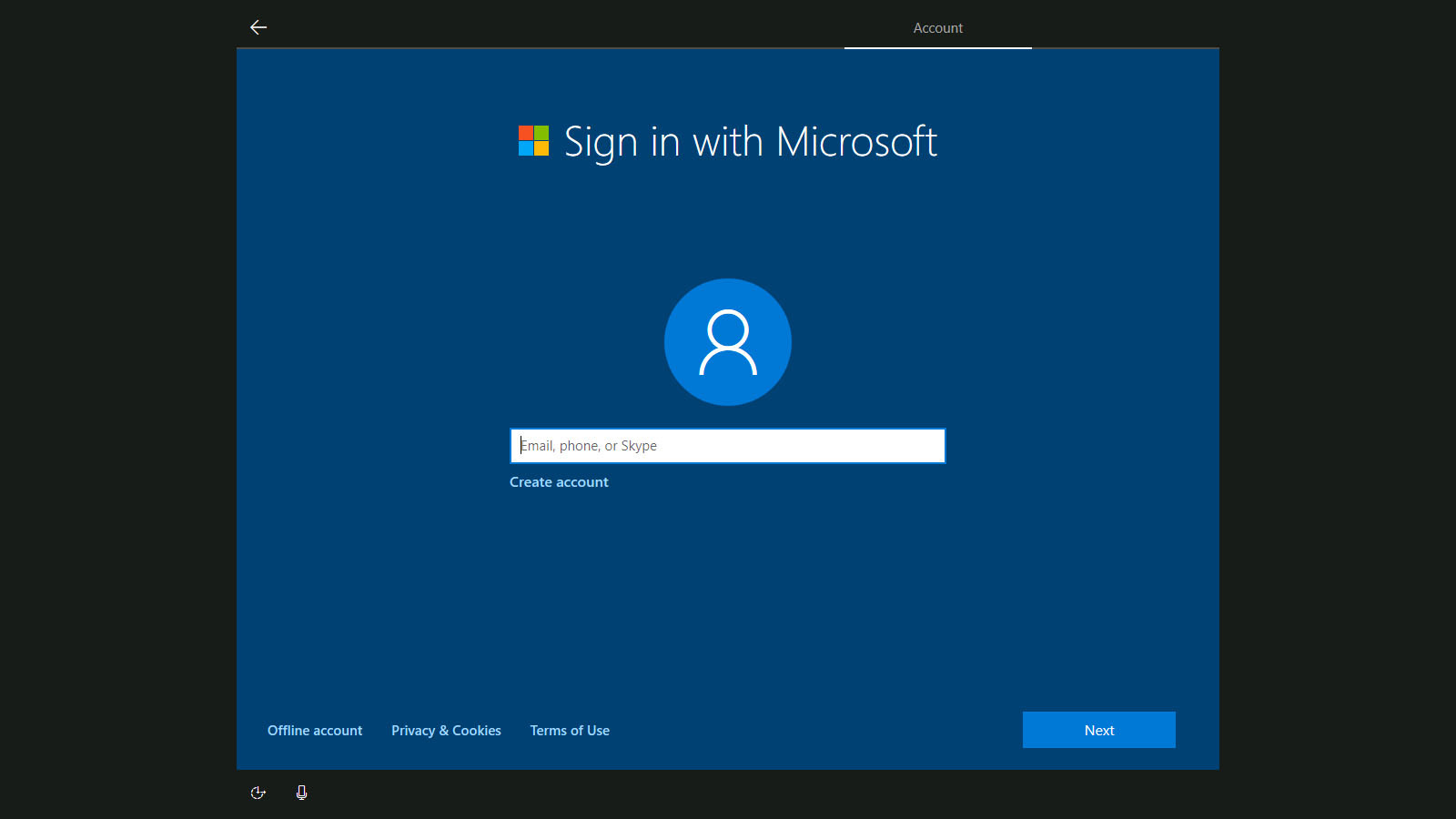Click the person silhouette's head in the avatar
The height and width of the screenshot is (819, 1456).
click(728, 329)
